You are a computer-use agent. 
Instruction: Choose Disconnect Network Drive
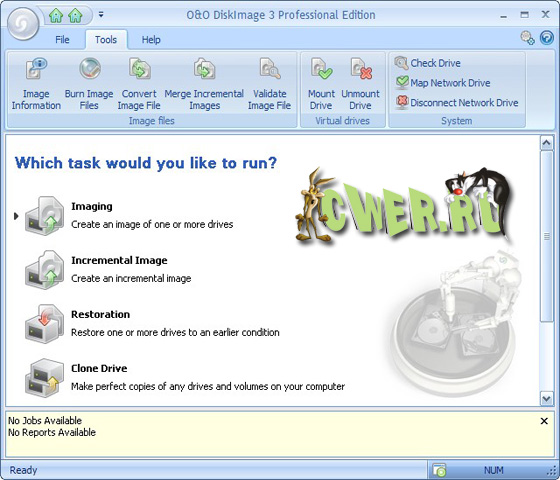[x=457, y=102]
